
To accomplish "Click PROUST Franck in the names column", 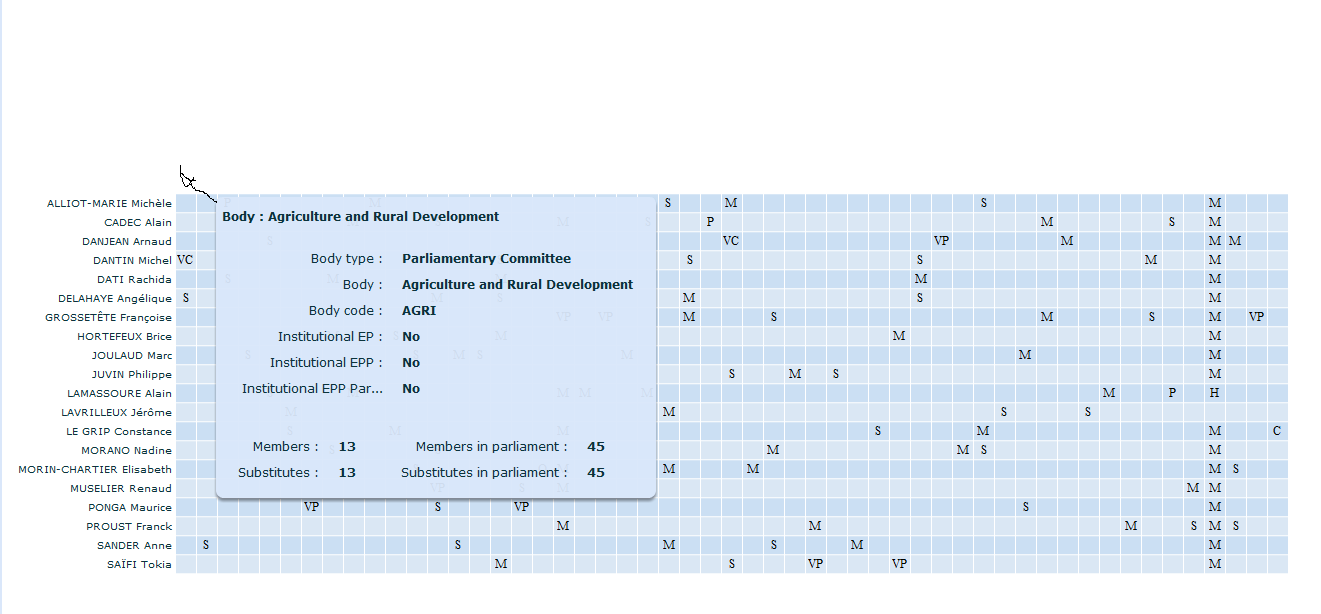I will (129, 526).
